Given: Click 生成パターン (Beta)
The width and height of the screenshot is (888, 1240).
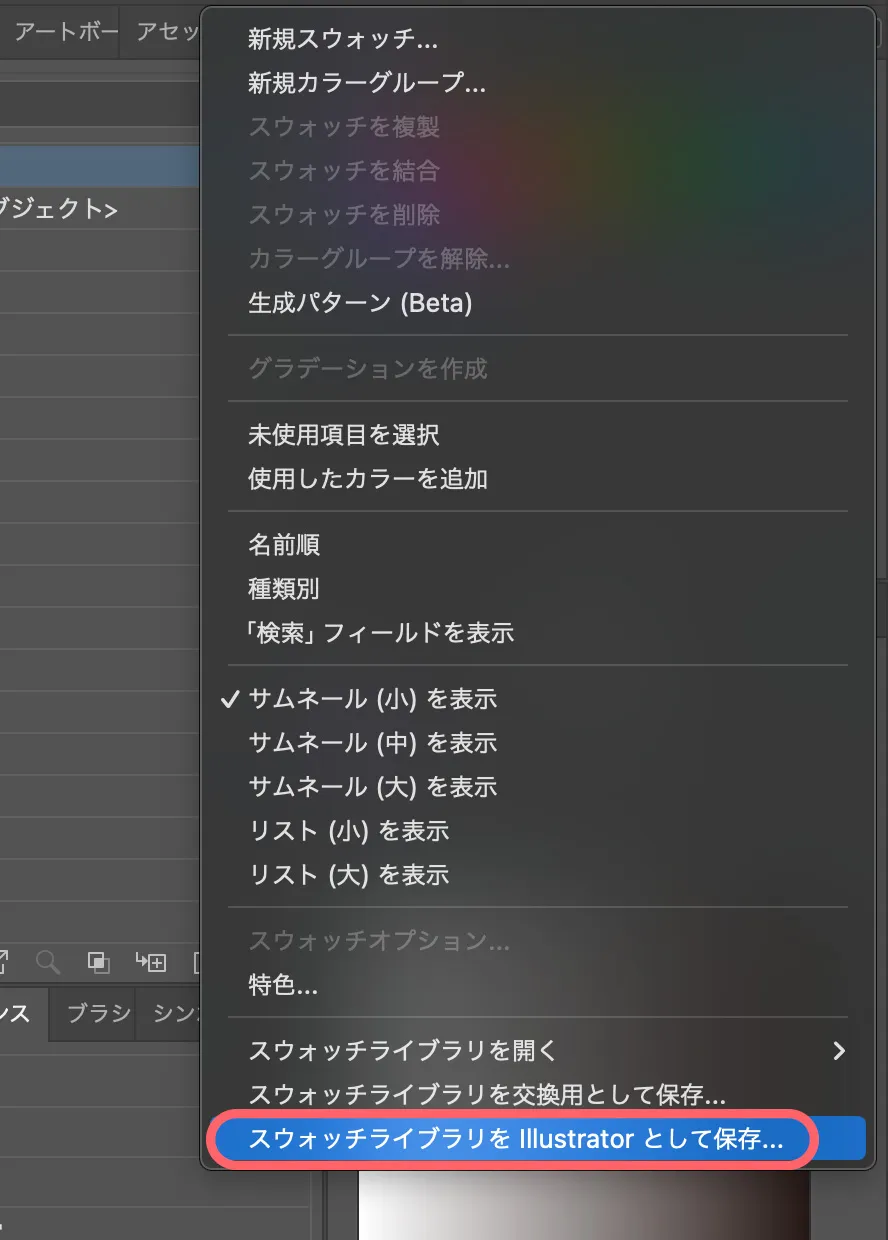Looking at the screenshot, I should click(359, 302).
